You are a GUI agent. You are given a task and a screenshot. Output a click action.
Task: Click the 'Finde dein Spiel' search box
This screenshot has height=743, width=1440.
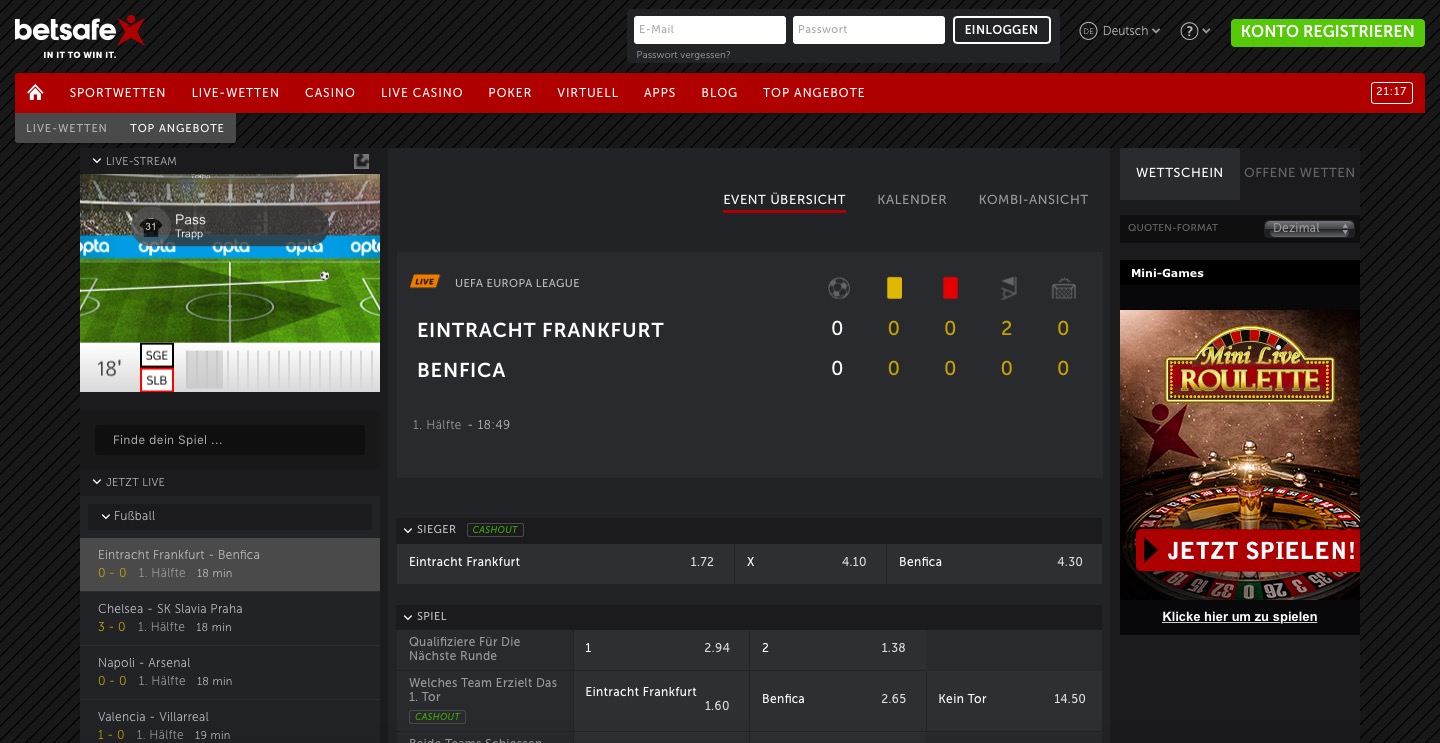pyautogui.click(x=230, y=441)
